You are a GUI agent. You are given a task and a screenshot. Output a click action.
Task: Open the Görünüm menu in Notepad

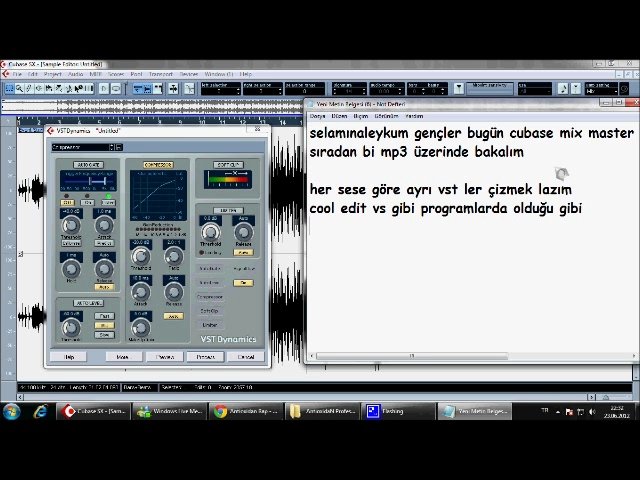point(386,116)
